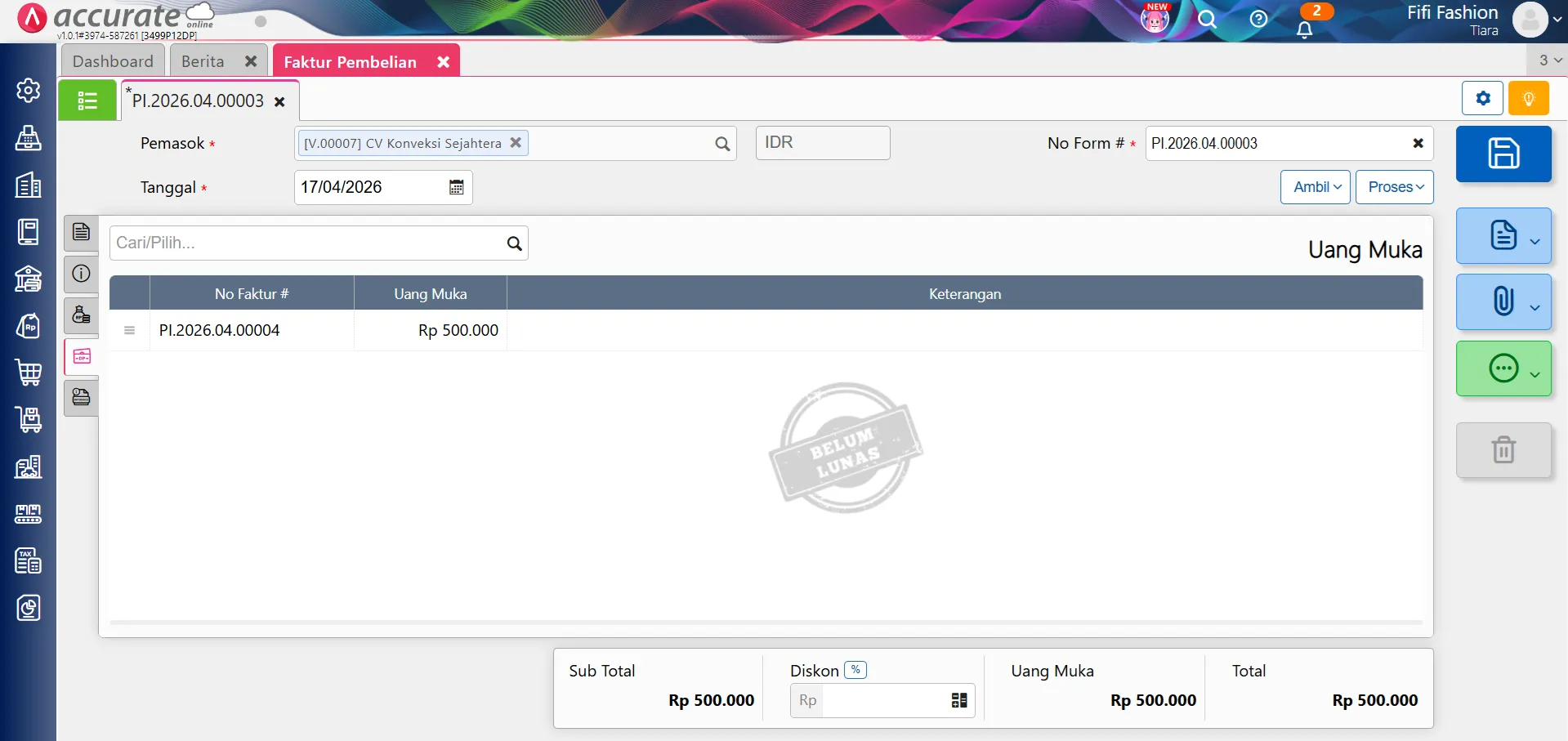Open the bottom side tab below DP tab
Viewport: 1568px width, 741px height.
tap(81, 398)
